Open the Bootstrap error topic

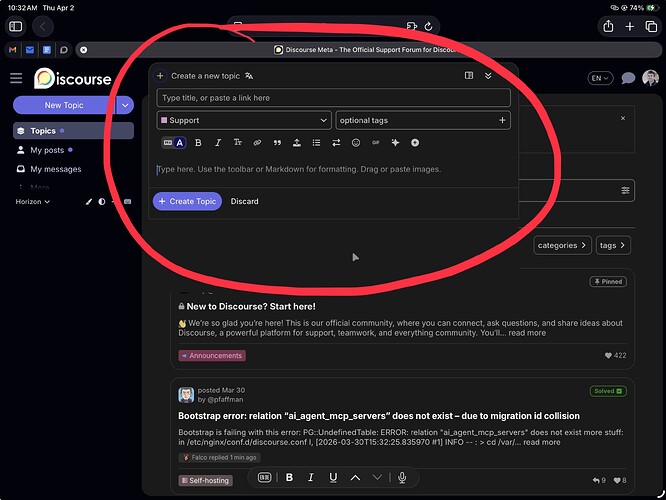point(378,416)
